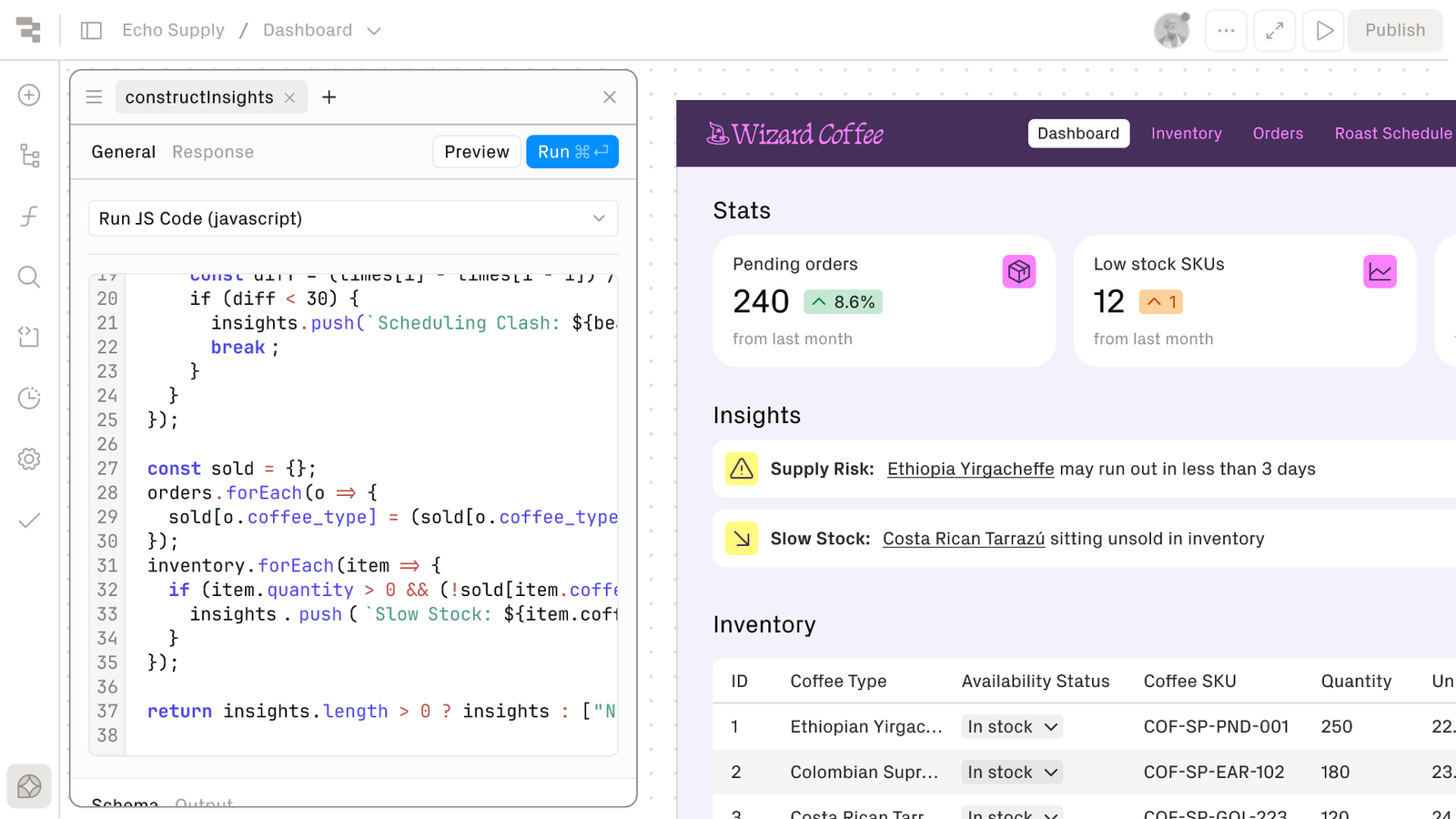Click the pink package icon on Pending orders card
Screen dimensions: 1456x819
[x=1018, y=270]
